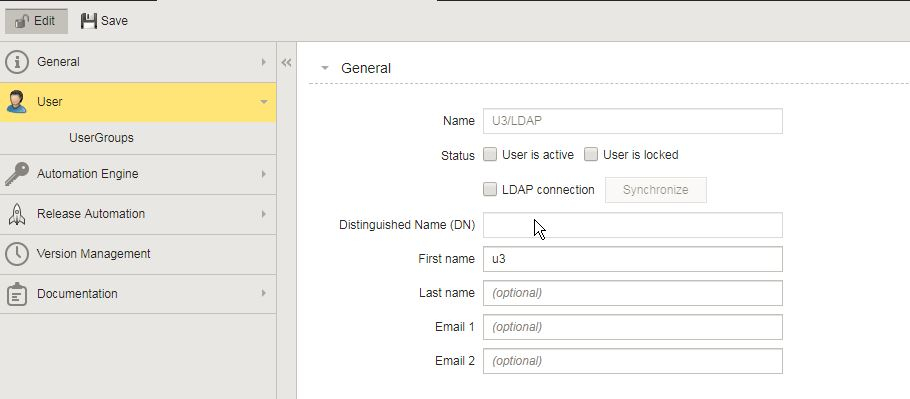The image size is (910, 399).
Task: Click the Email 2 field
Action: point(633,361)
